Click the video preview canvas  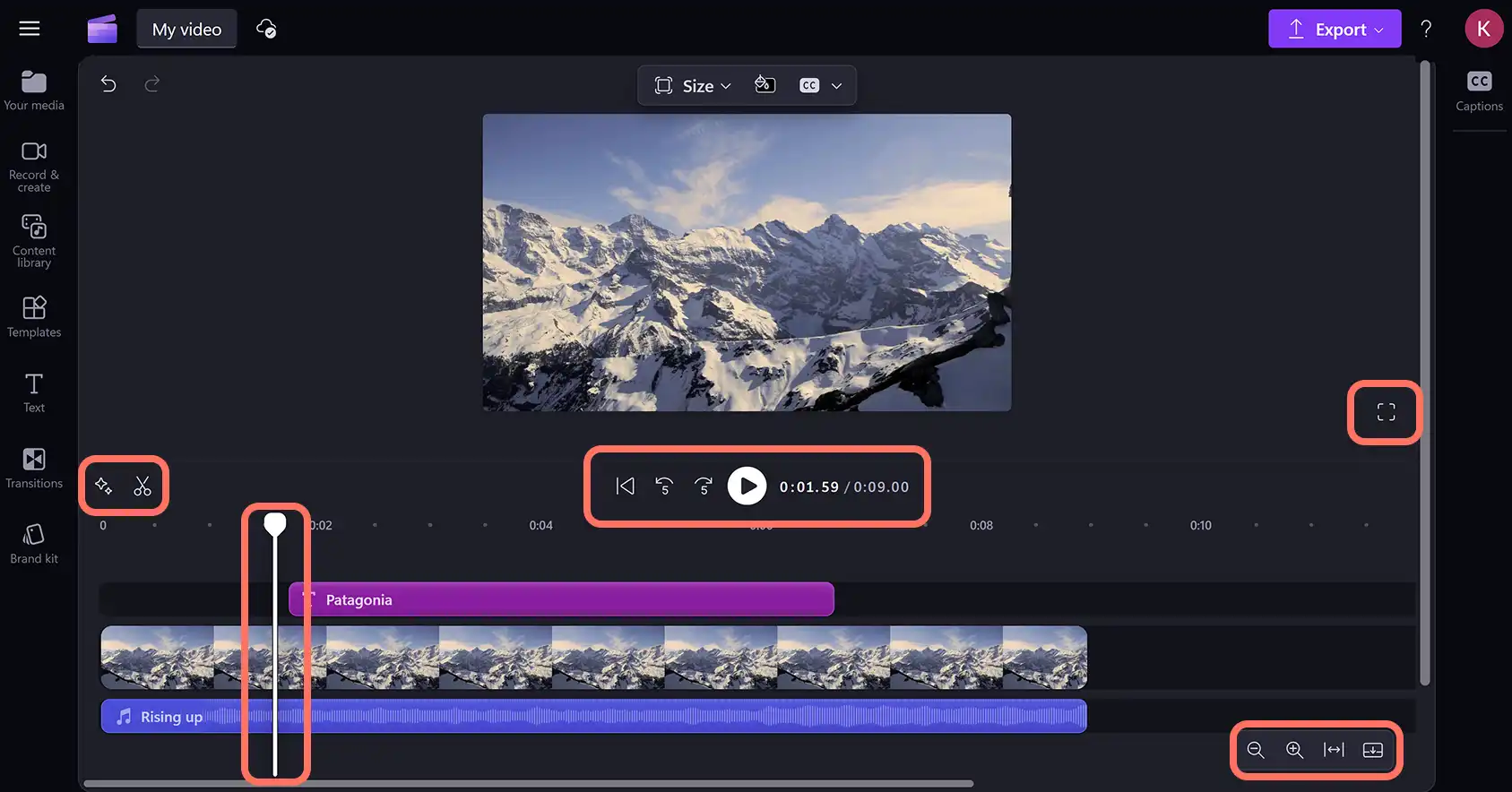coord(747,263)
